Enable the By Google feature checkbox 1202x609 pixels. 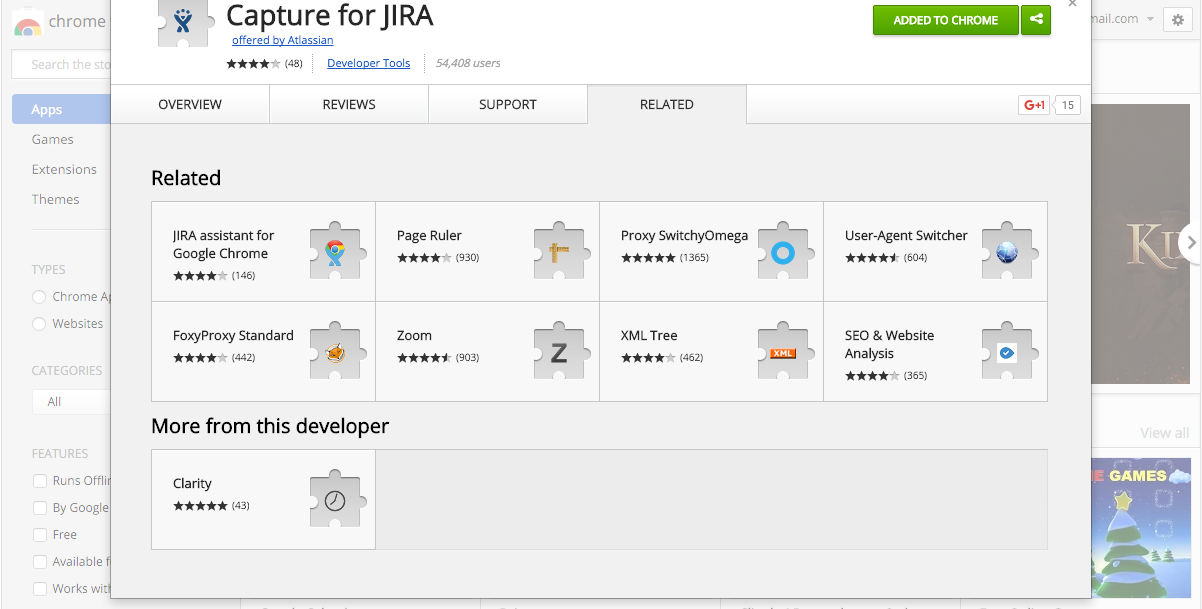[x=40, y=508]
